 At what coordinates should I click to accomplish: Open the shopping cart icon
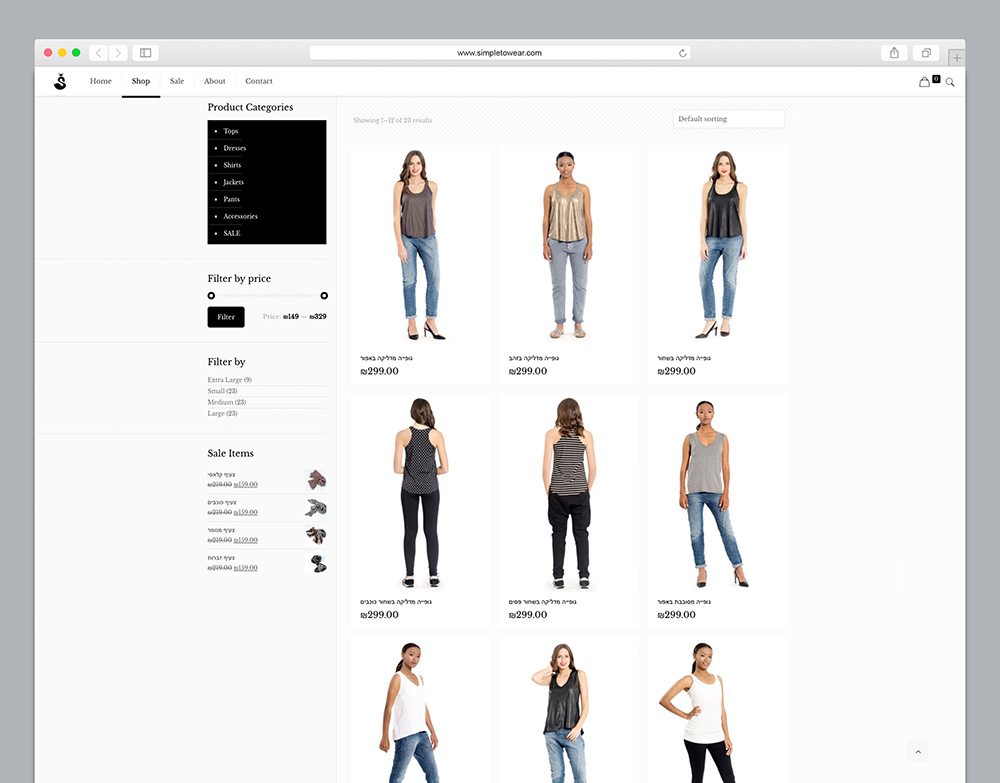[x=925, y=82]
